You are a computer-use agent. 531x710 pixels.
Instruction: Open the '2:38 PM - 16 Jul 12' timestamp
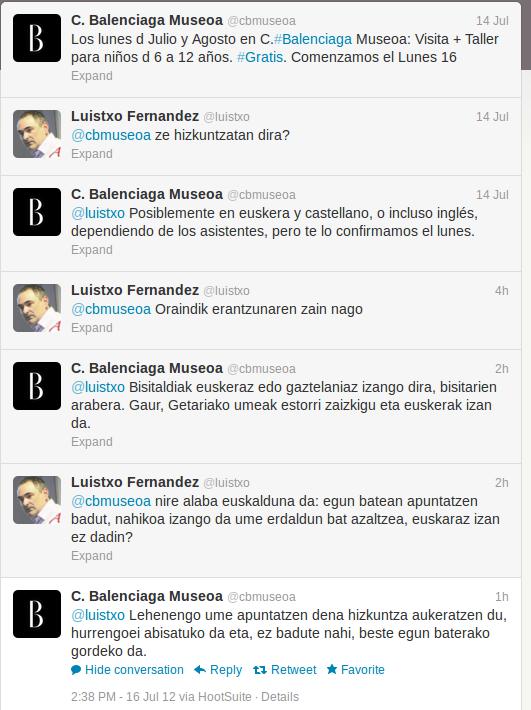pyautogui.click(x=122, y=696)
